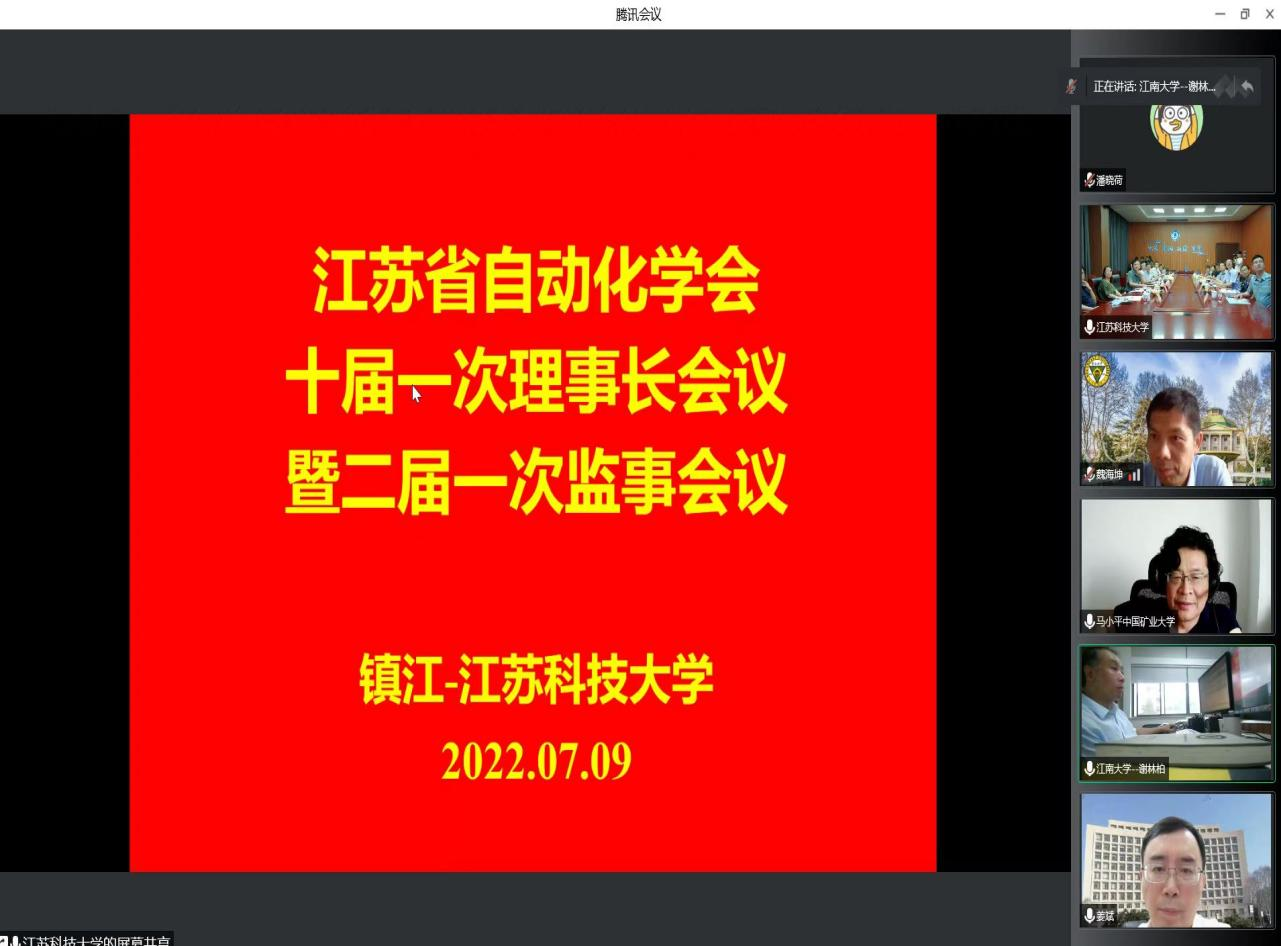Viewport: 1281px width, 946px height.
Task: Click the 腾讯会议 title bar label
Action: pyautogui.click(x=639, y=15)
